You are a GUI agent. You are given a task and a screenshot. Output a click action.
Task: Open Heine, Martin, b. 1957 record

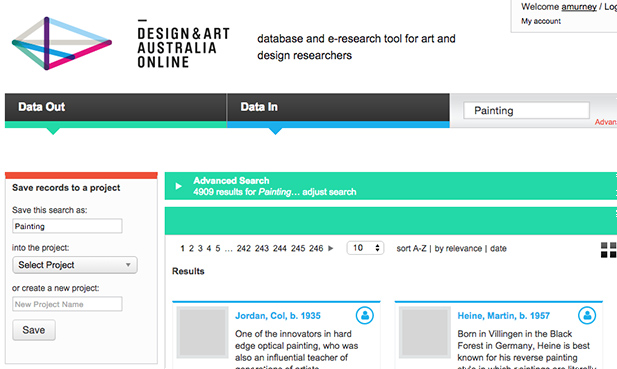[504, 316]
